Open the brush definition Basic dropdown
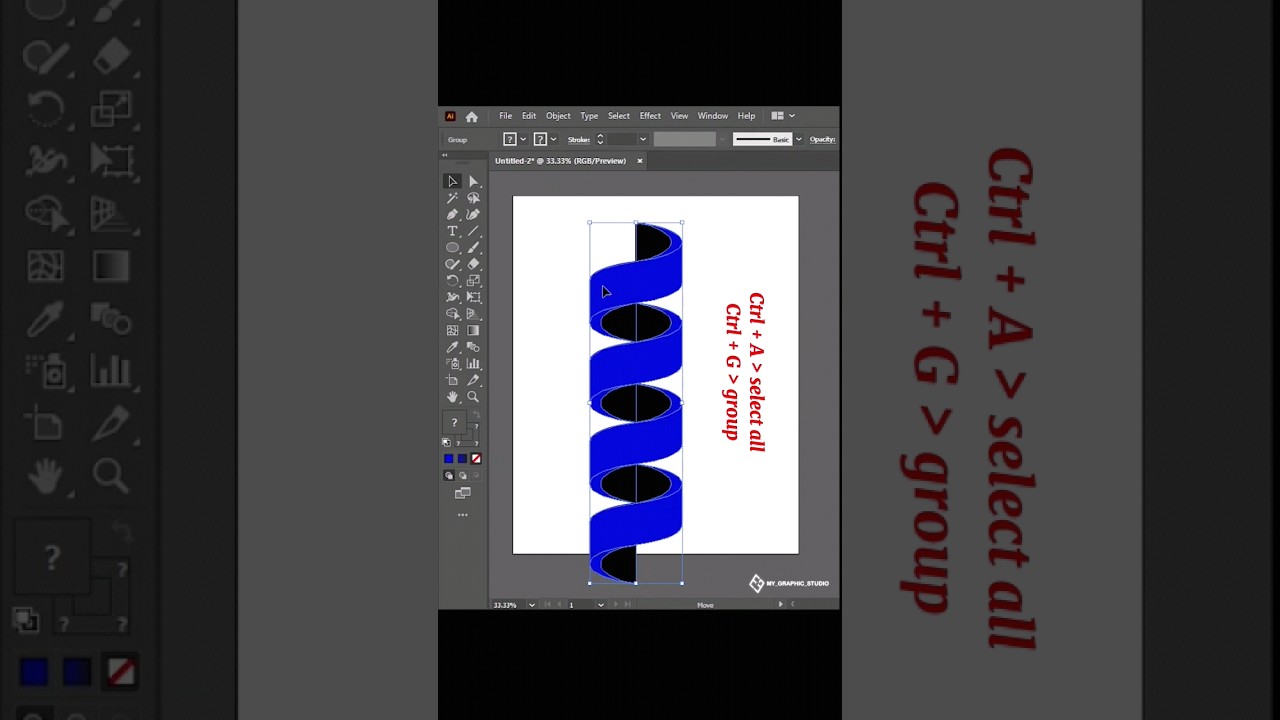The width and height of the screenshot is (1280, 720). [798, 139]
